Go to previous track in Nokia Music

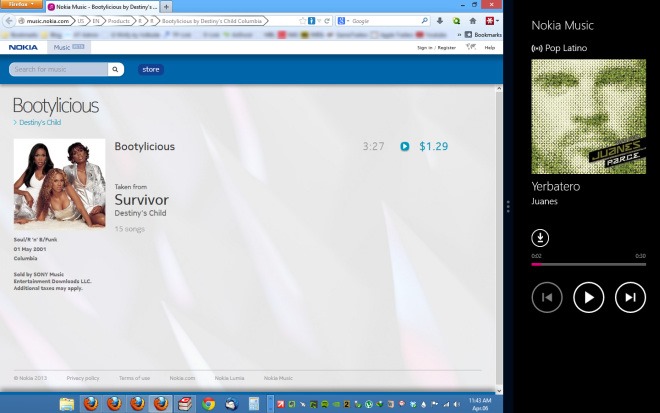[547, 298]
